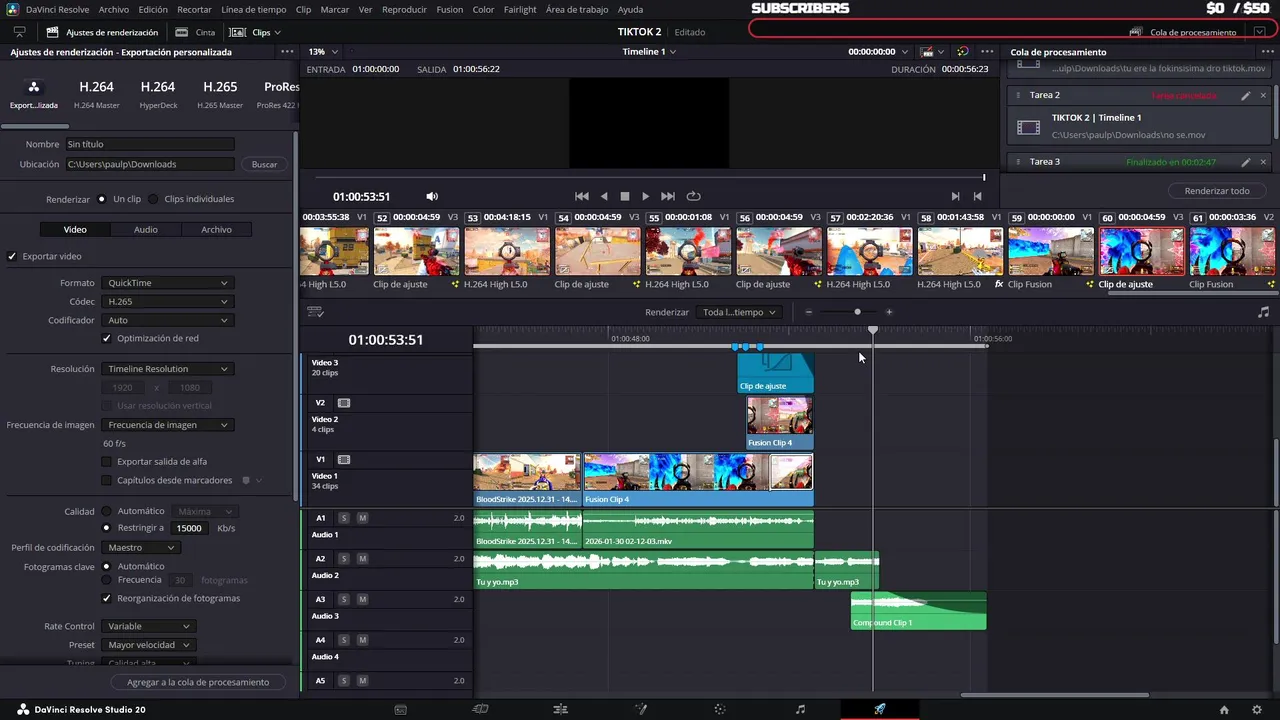Viewport: 1280px width, 720px height.
Task: Toggle Optimización de red checkbox
Action: pos(107,339)
